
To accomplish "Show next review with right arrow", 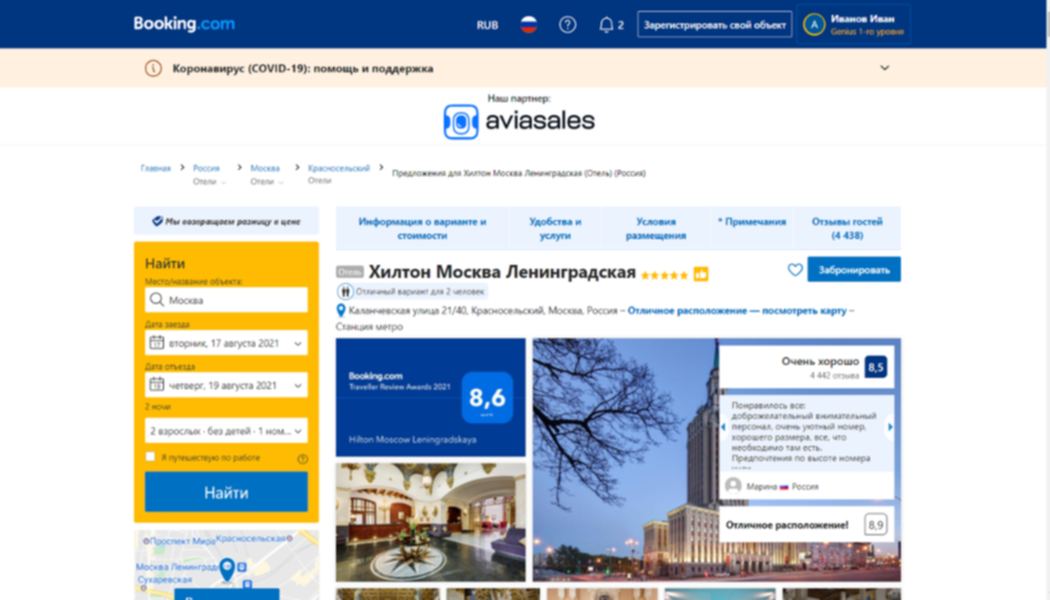I will click(x=890, y=427).
